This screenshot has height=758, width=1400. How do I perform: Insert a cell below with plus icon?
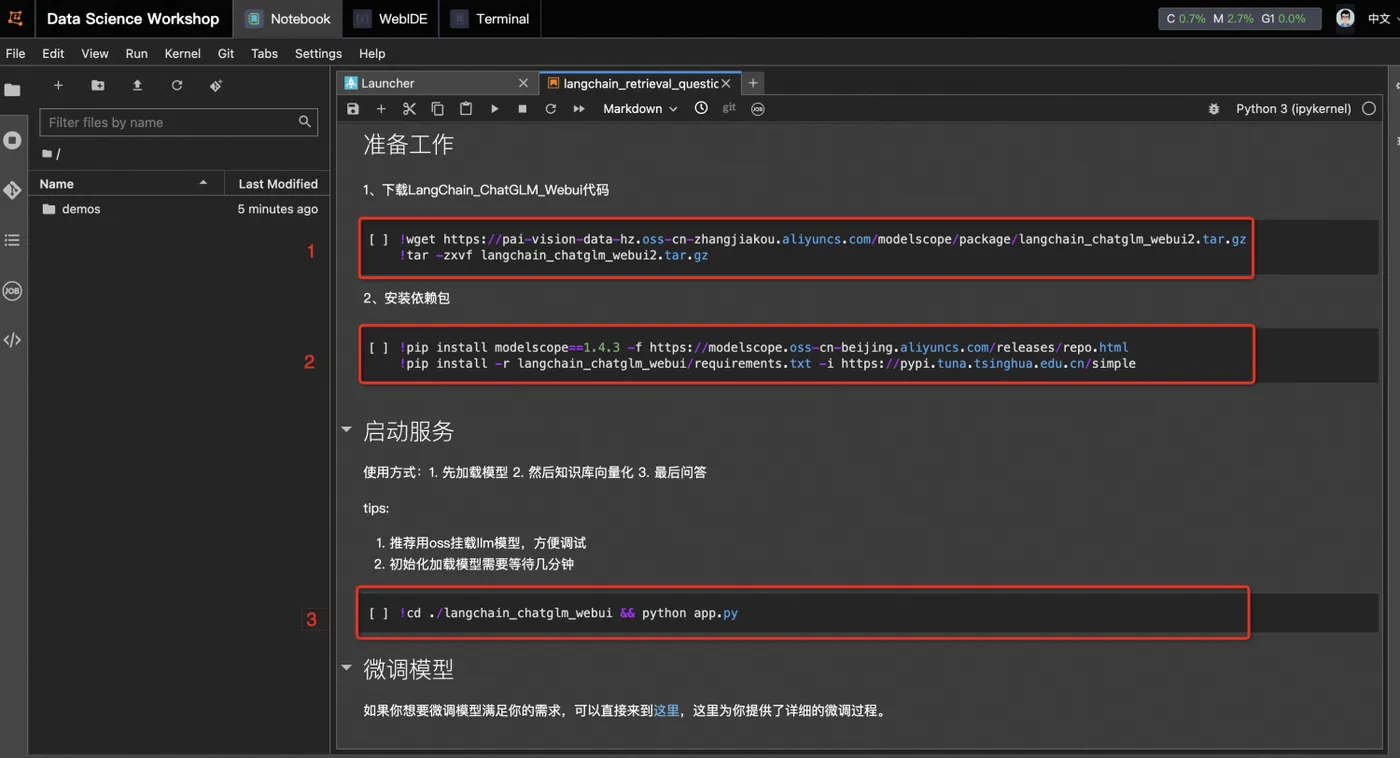381,109
